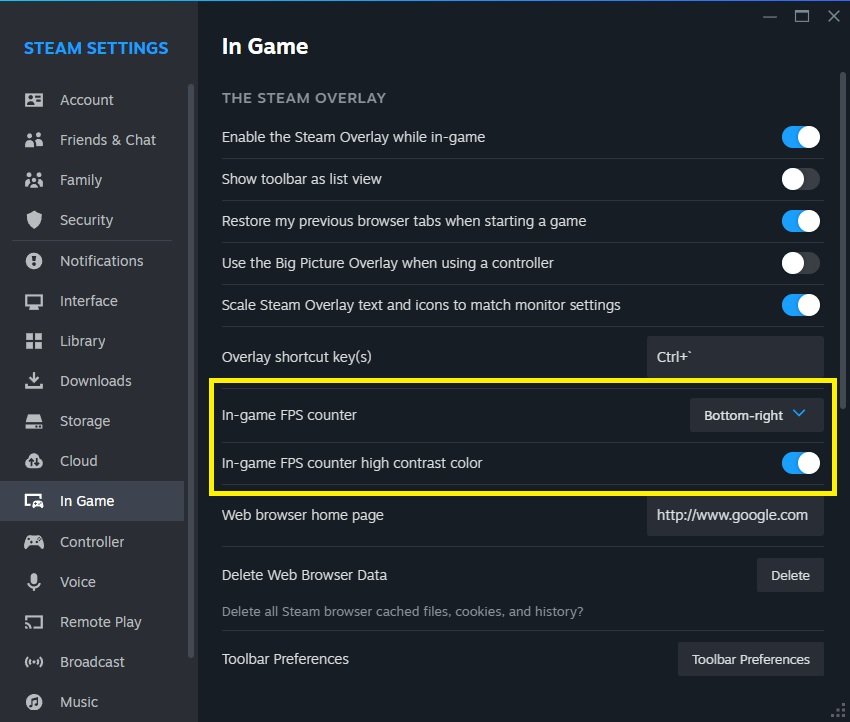Click the Controller gamepad icon

click(34, 542)
